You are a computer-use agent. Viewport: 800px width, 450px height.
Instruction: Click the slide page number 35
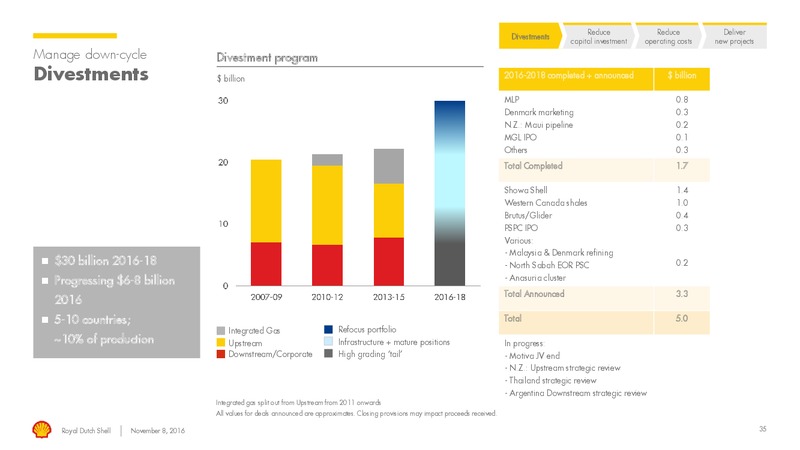763,429
